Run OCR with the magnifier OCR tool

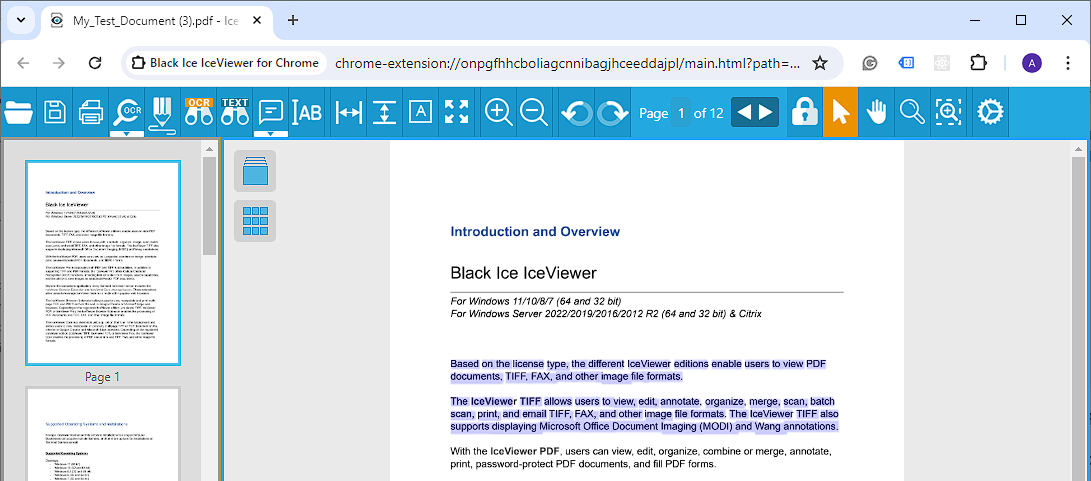tap(127, 110)
